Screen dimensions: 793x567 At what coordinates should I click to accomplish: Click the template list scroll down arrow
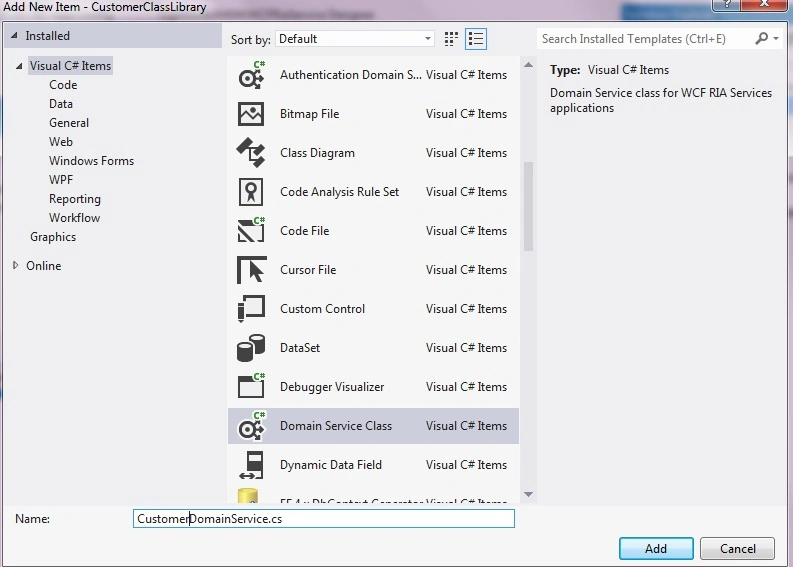(528, 494)
